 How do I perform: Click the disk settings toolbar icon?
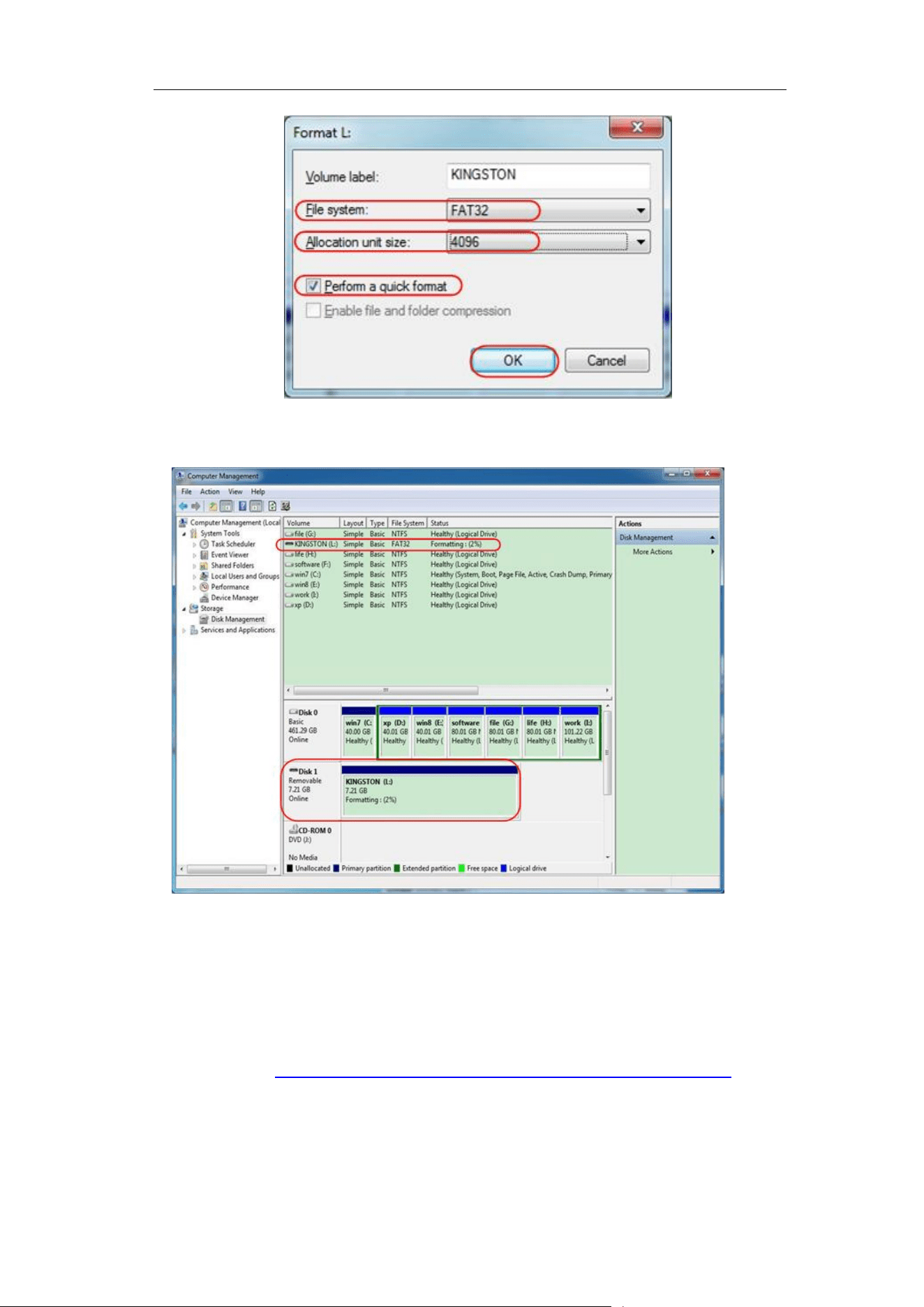tap(285, 506)
